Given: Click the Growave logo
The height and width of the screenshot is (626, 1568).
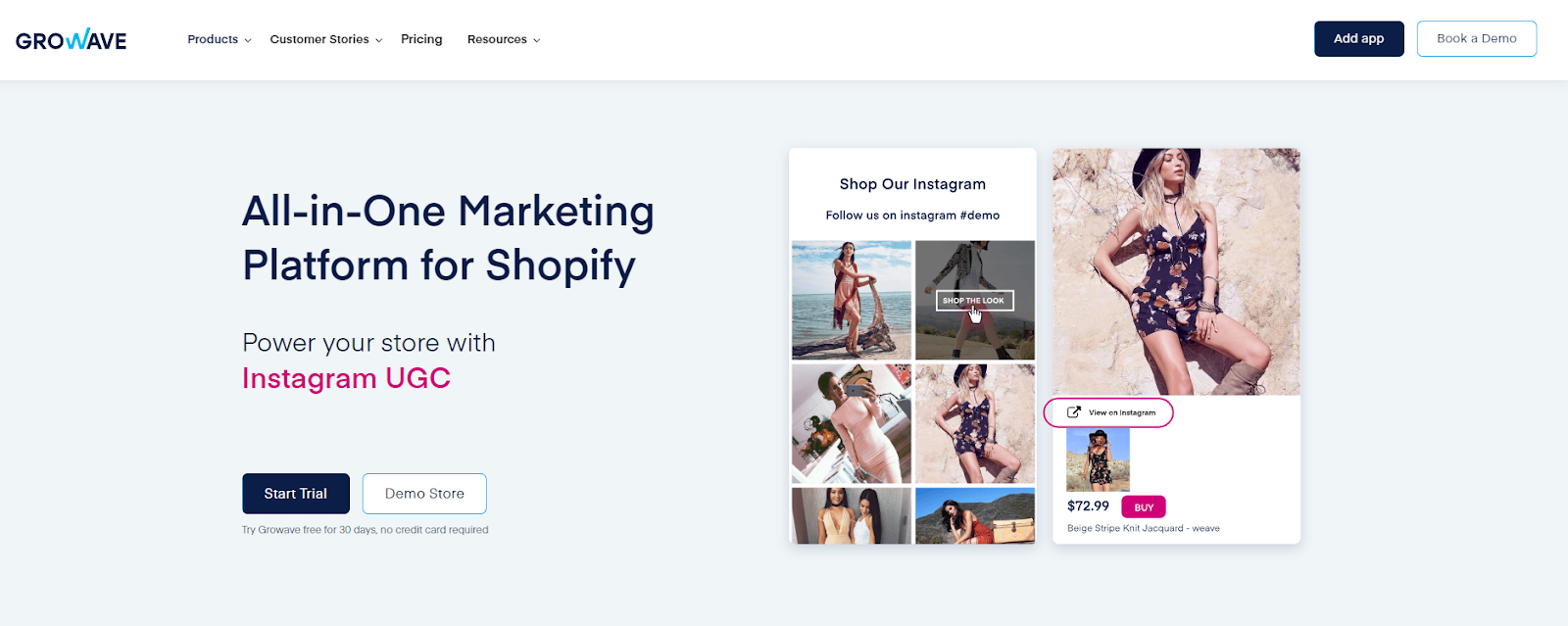Looking at the screenshot, I should point(71,39).
